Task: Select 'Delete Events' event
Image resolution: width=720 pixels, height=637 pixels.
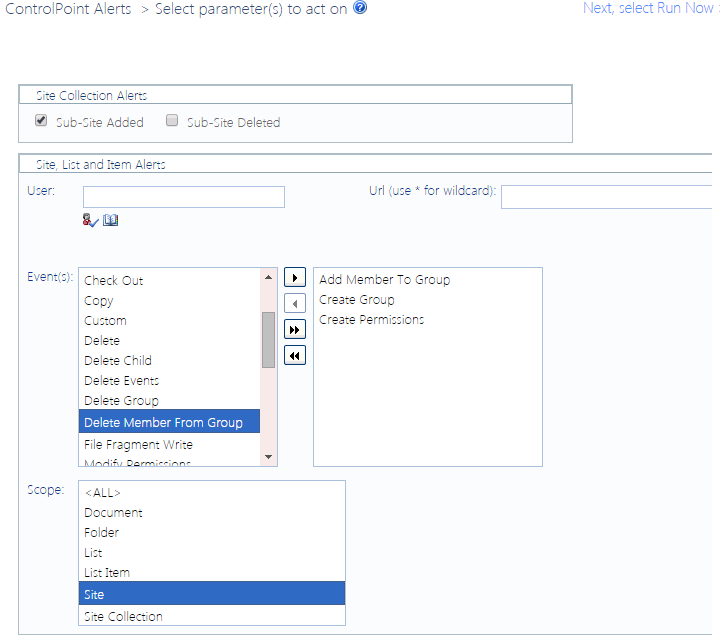Action: coord(169,380)
